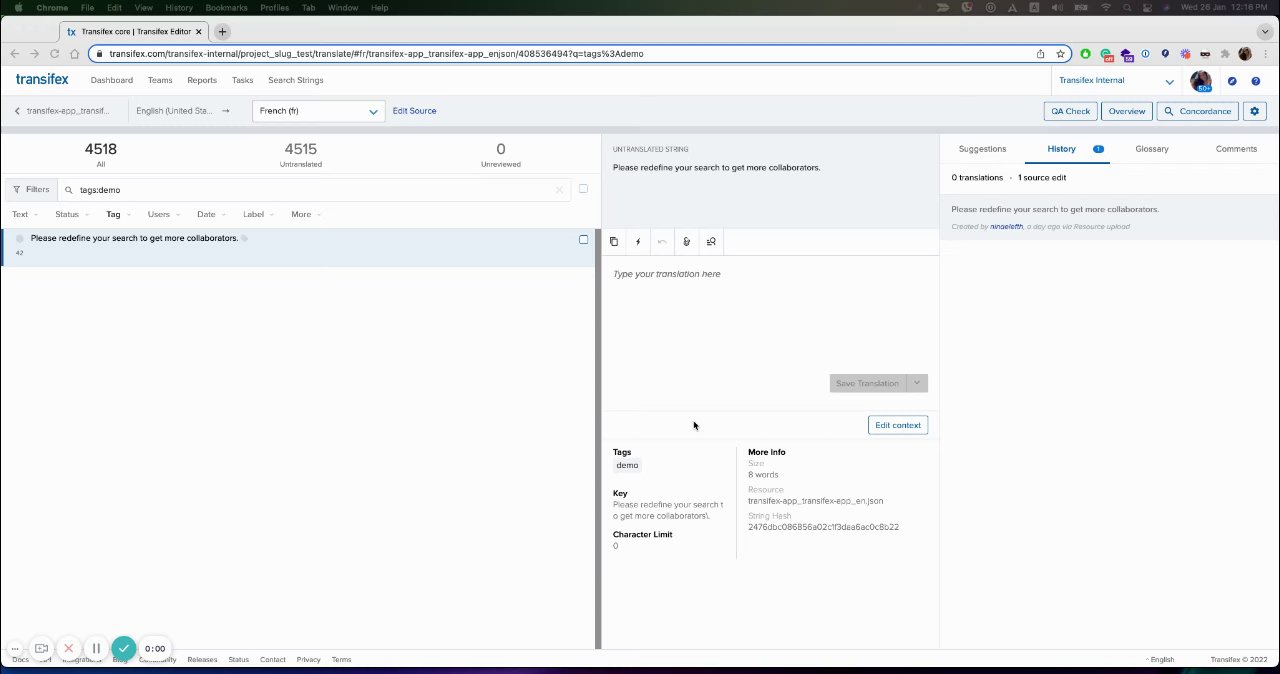
Task: Open Reports in top navigation
Action: pos(202,80)
